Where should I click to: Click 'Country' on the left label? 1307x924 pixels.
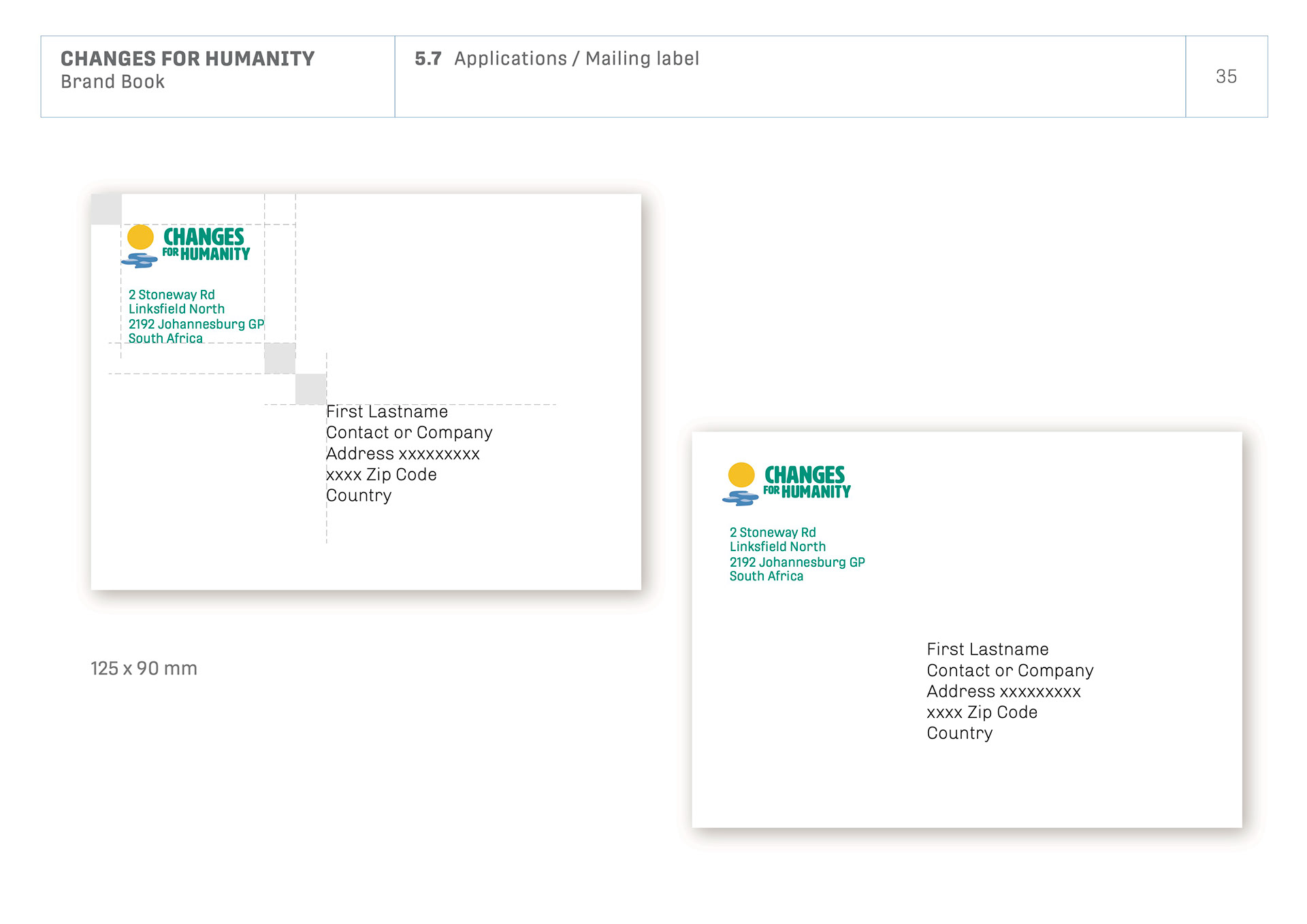tap(359, 495)
